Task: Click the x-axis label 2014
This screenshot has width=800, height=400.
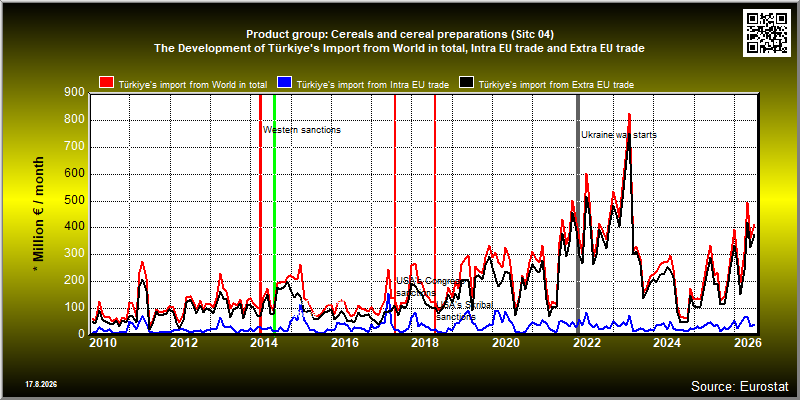Action: click(x=265, y=342)
